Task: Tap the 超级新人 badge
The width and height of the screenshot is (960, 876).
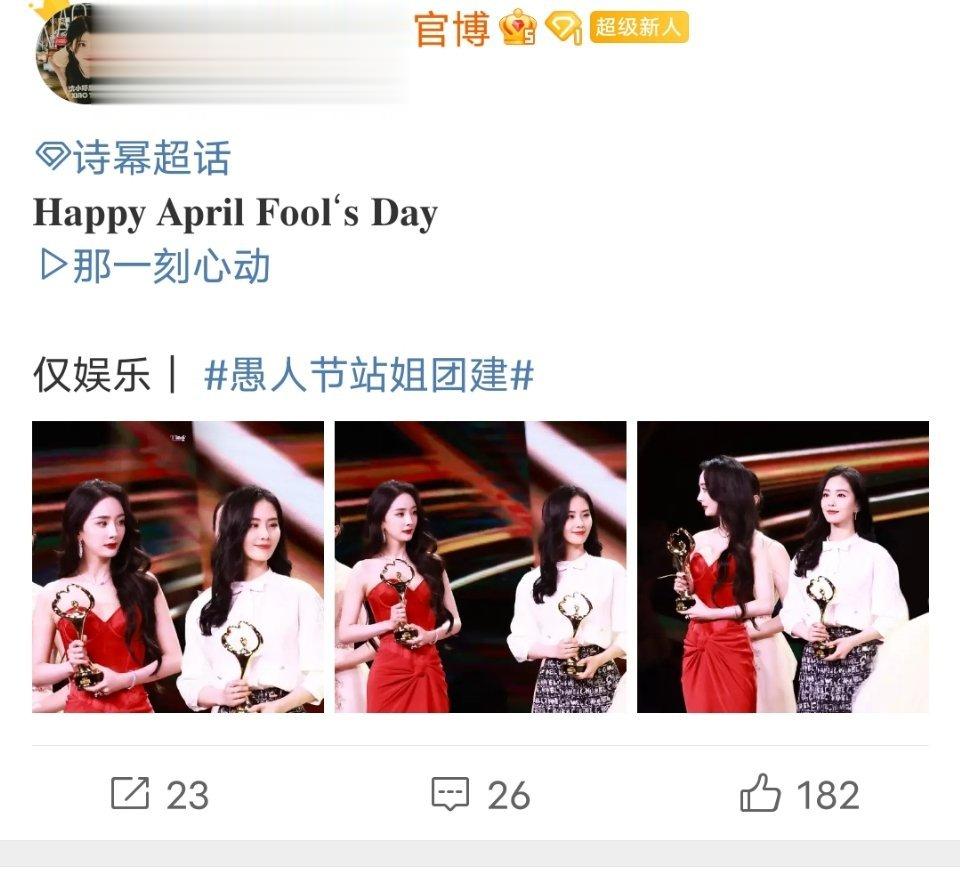Action: tap(639, 28)
